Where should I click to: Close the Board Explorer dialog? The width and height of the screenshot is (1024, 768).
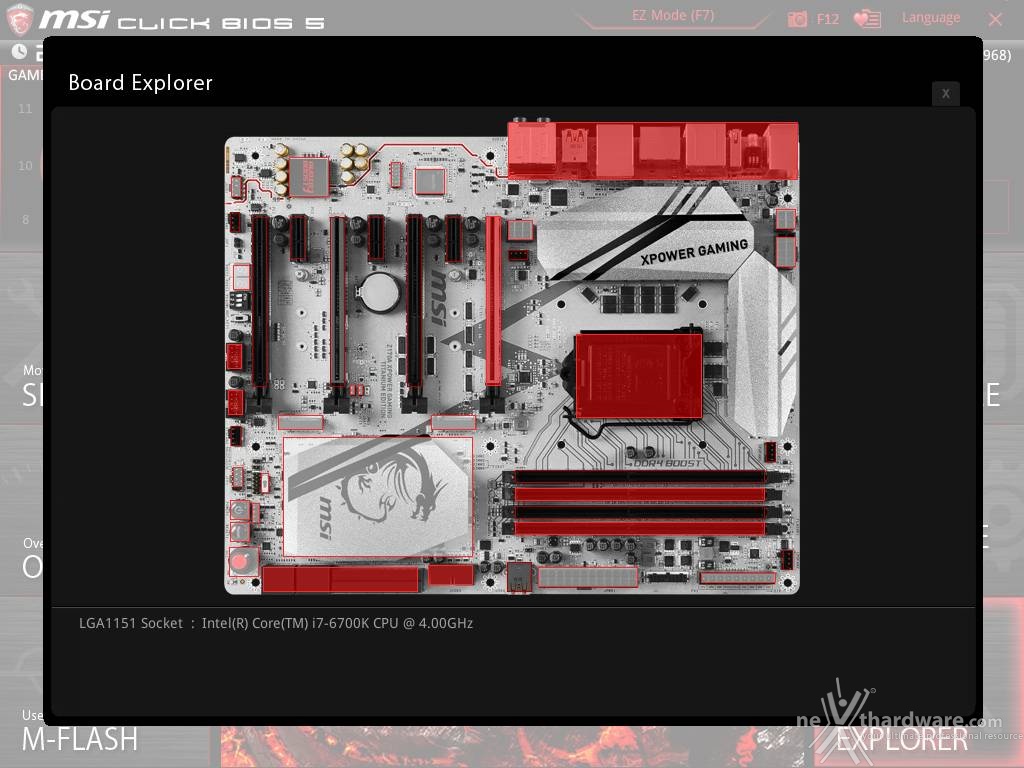[945, 93]
